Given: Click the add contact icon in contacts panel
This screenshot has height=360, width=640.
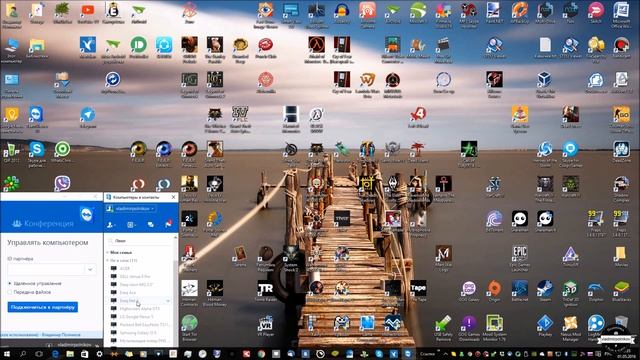Looking at the screenshot, I should coord(111,224).
